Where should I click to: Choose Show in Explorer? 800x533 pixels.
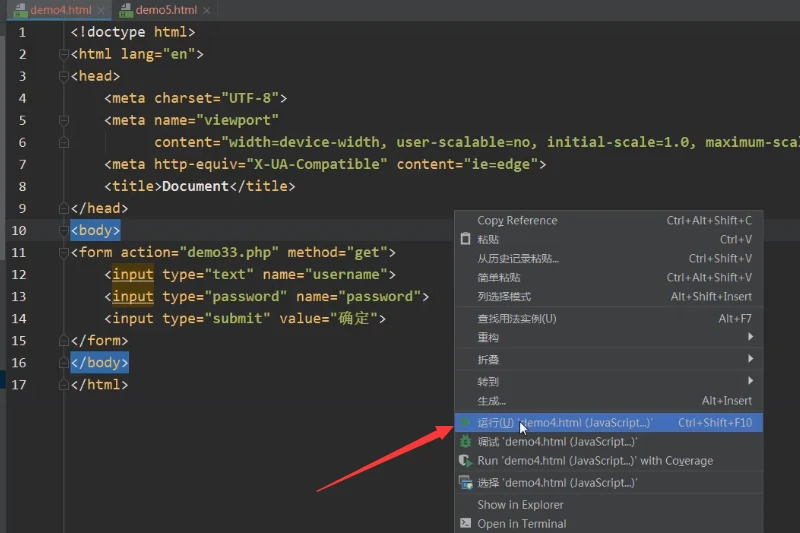click(x=609, y=504)
